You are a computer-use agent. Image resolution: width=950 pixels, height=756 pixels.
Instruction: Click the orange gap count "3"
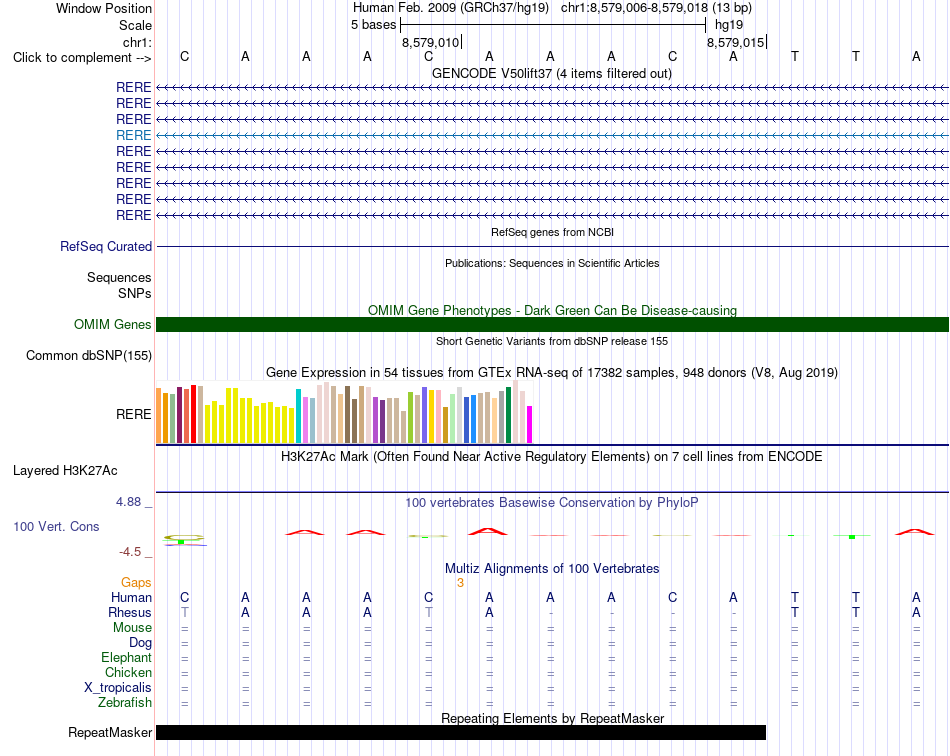[460, 583]
